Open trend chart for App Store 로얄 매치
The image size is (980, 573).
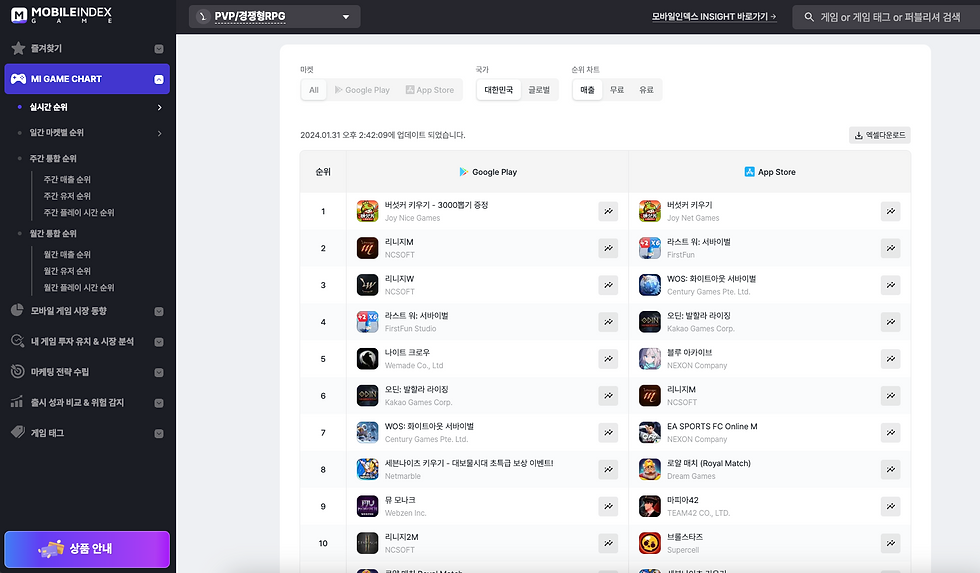[891, 469]
